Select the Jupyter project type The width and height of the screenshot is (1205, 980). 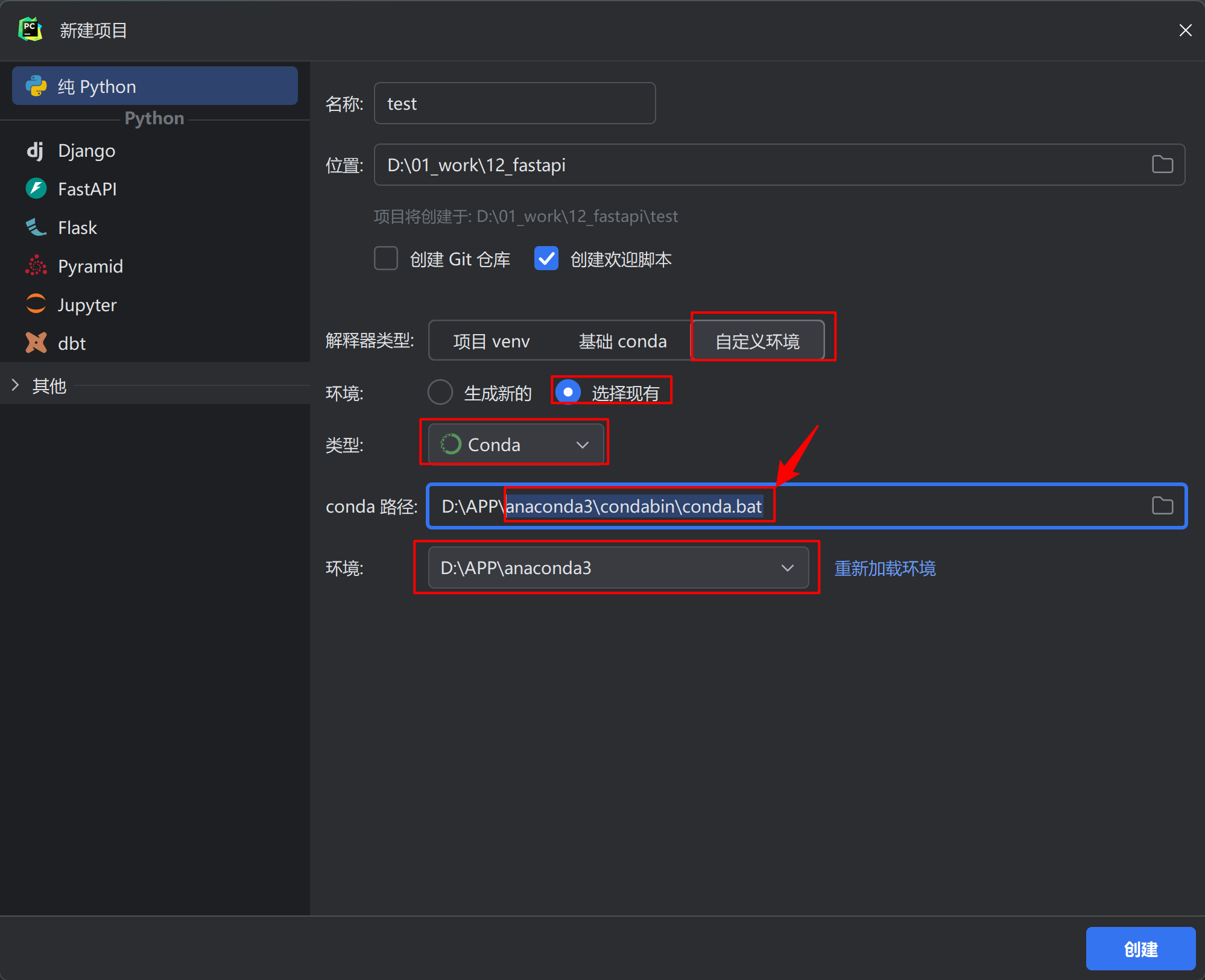point(86,305)
